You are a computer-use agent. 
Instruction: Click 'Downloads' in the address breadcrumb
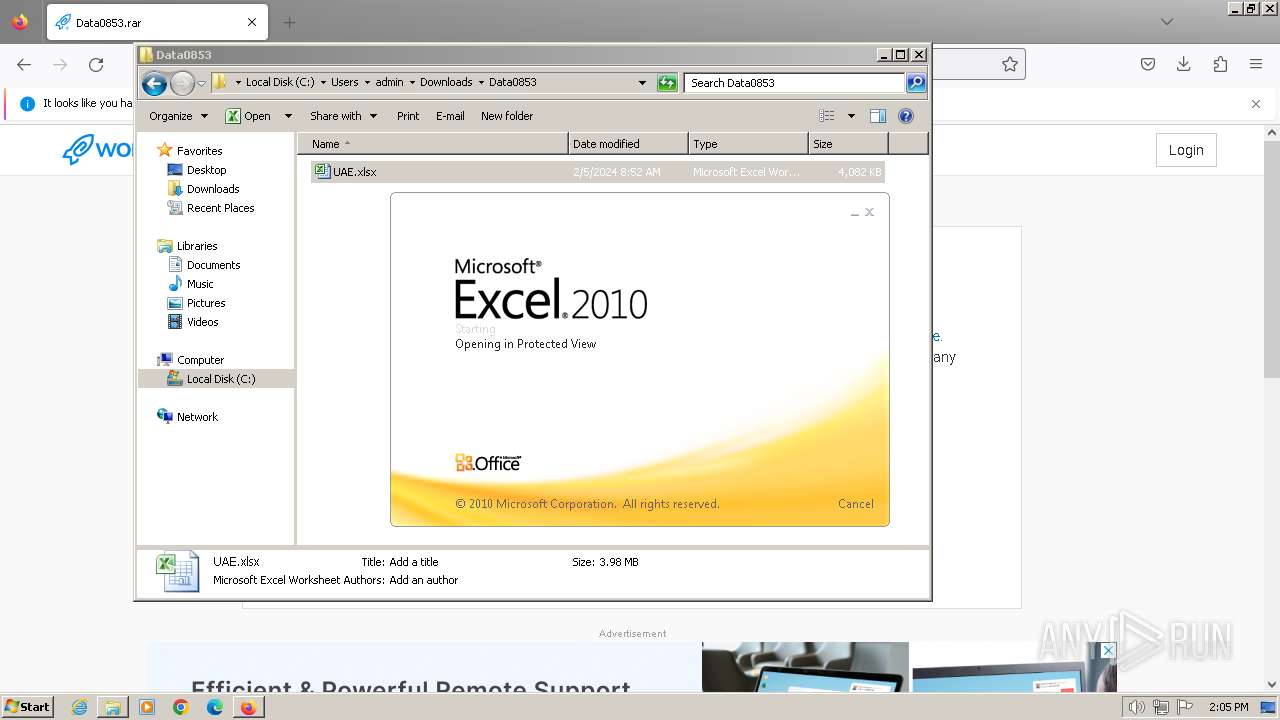click(x=446, y=83)
